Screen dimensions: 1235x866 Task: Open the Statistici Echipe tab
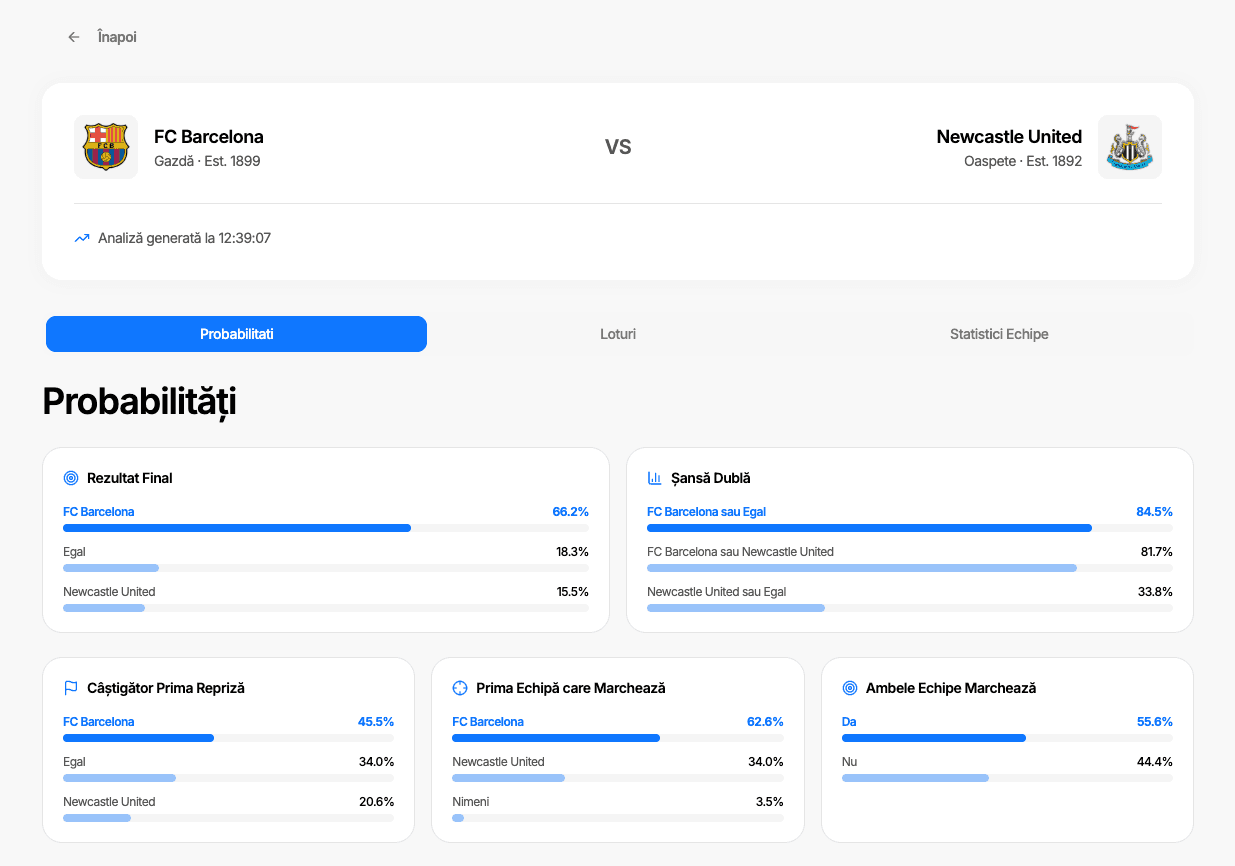tap(999, 334)
